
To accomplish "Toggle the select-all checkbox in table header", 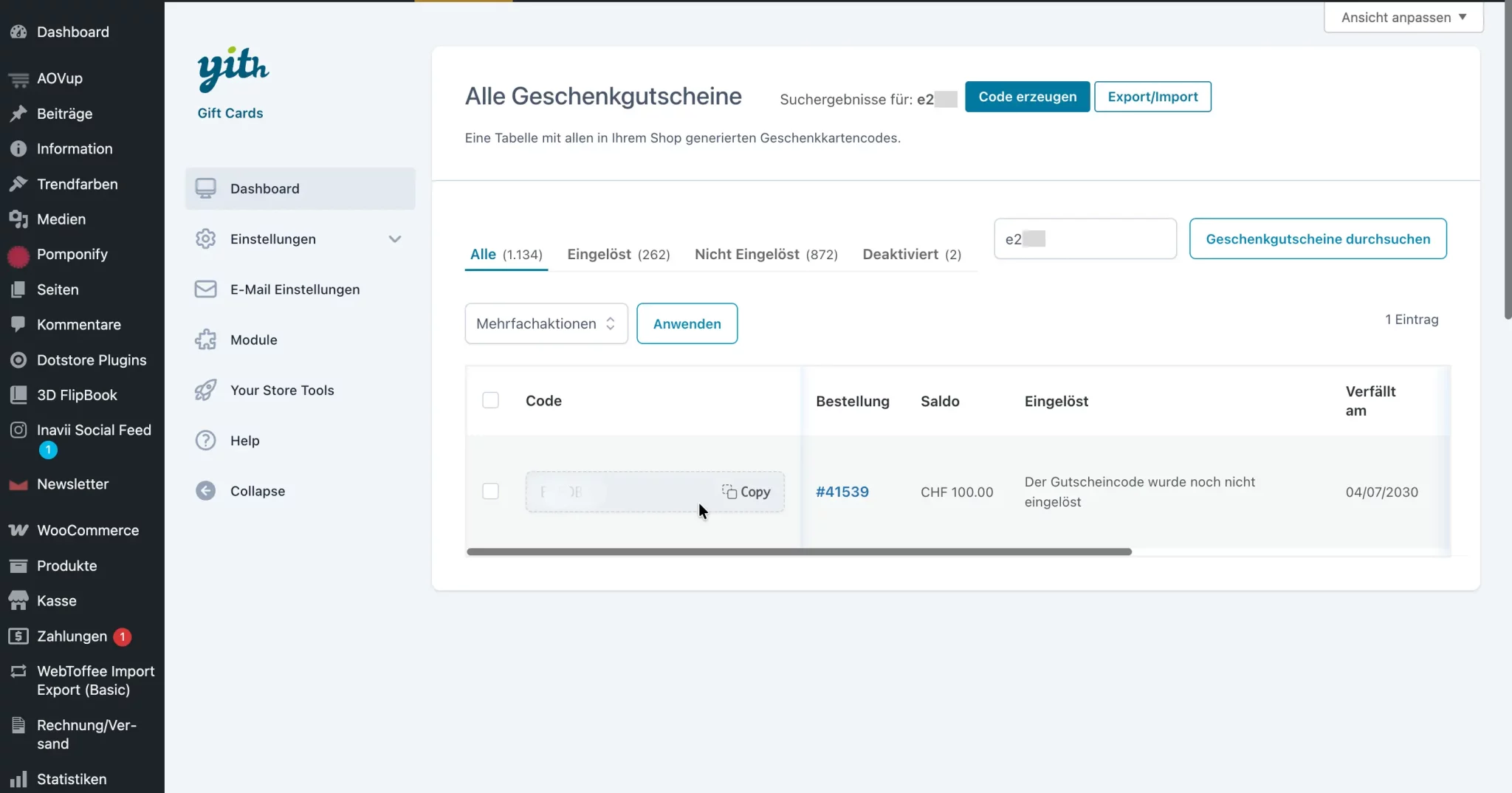I will click(490, 400).
